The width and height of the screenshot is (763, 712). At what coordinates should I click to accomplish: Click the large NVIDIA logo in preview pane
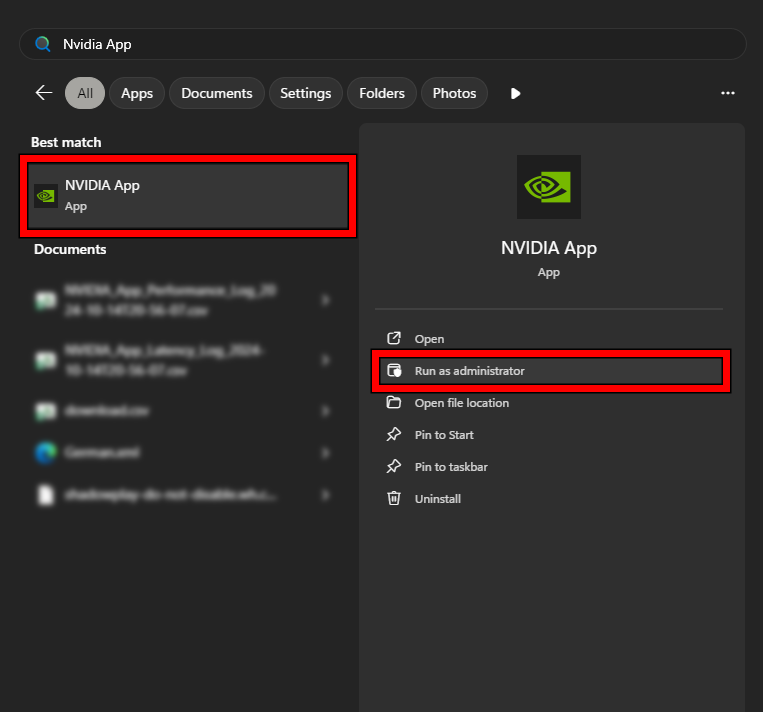548,187
